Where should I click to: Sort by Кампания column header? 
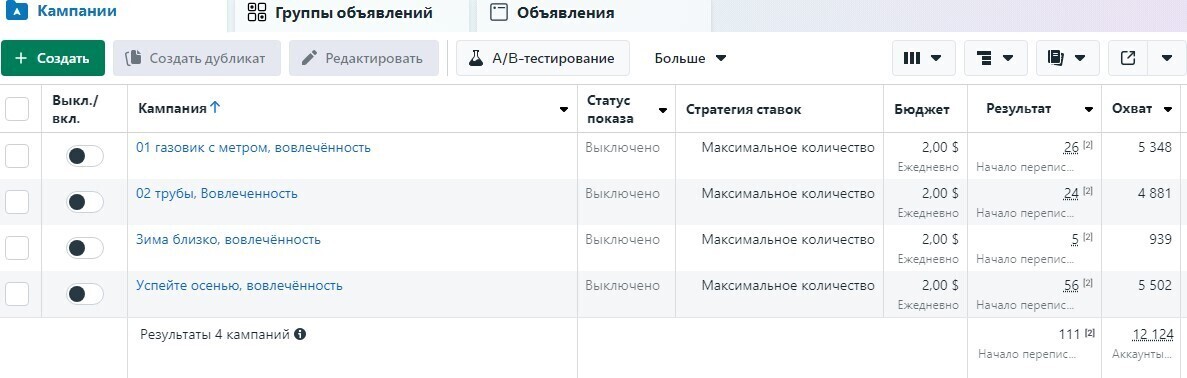[179, 109]
